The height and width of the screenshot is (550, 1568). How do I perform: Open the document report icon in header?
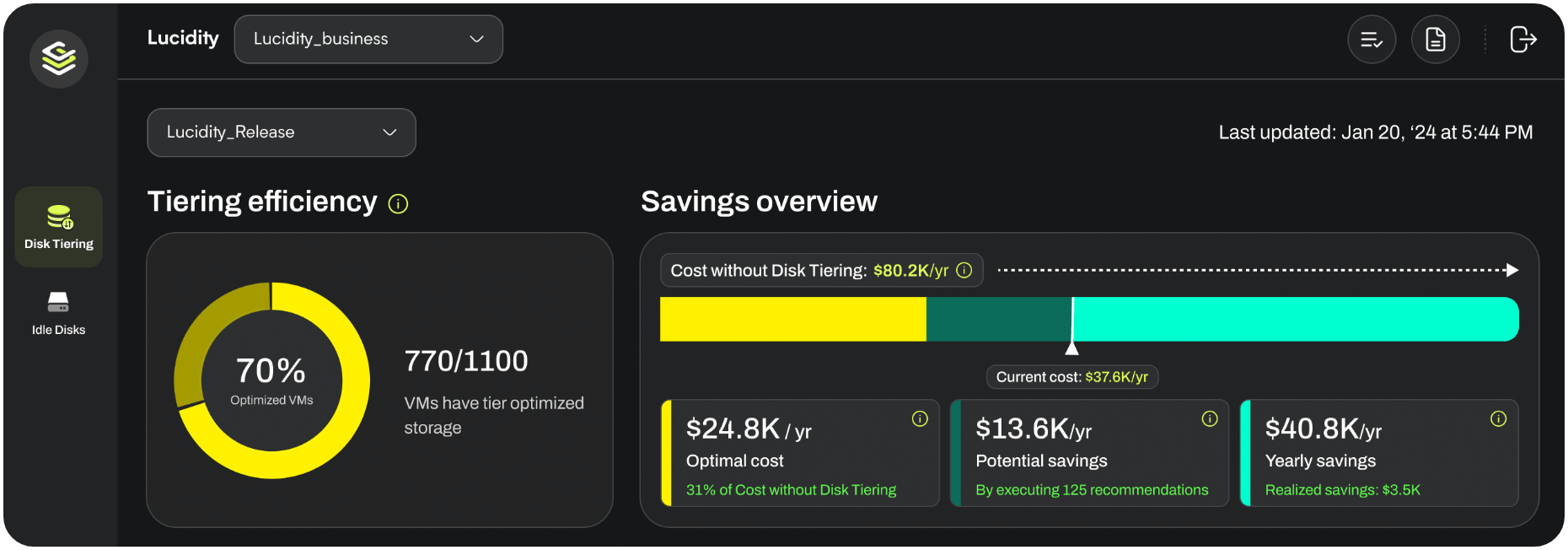(x=1435, y=40)
